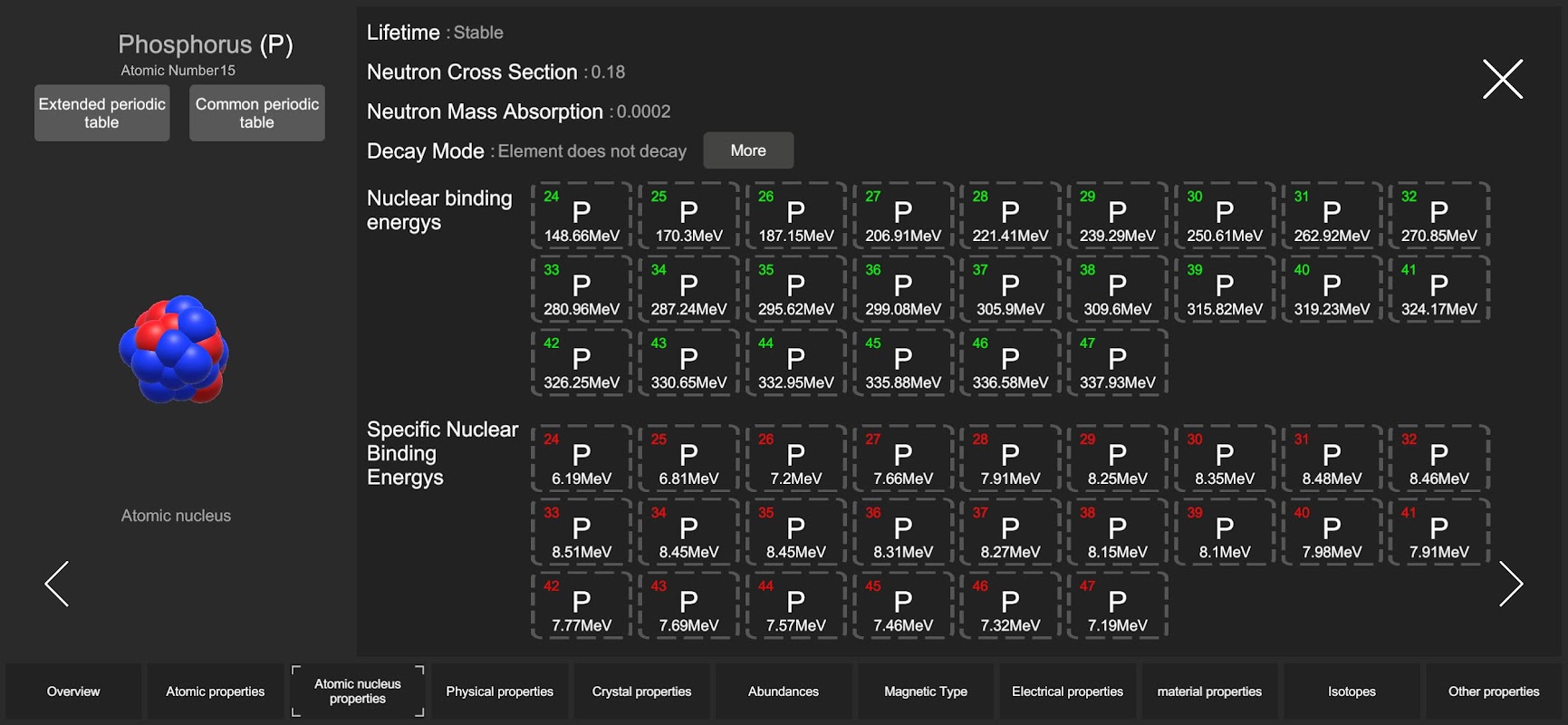This screenshot has width=1568, height=725.
Task: Click the 3D atomic nucleus model
Action: click(x=174, y=350)
